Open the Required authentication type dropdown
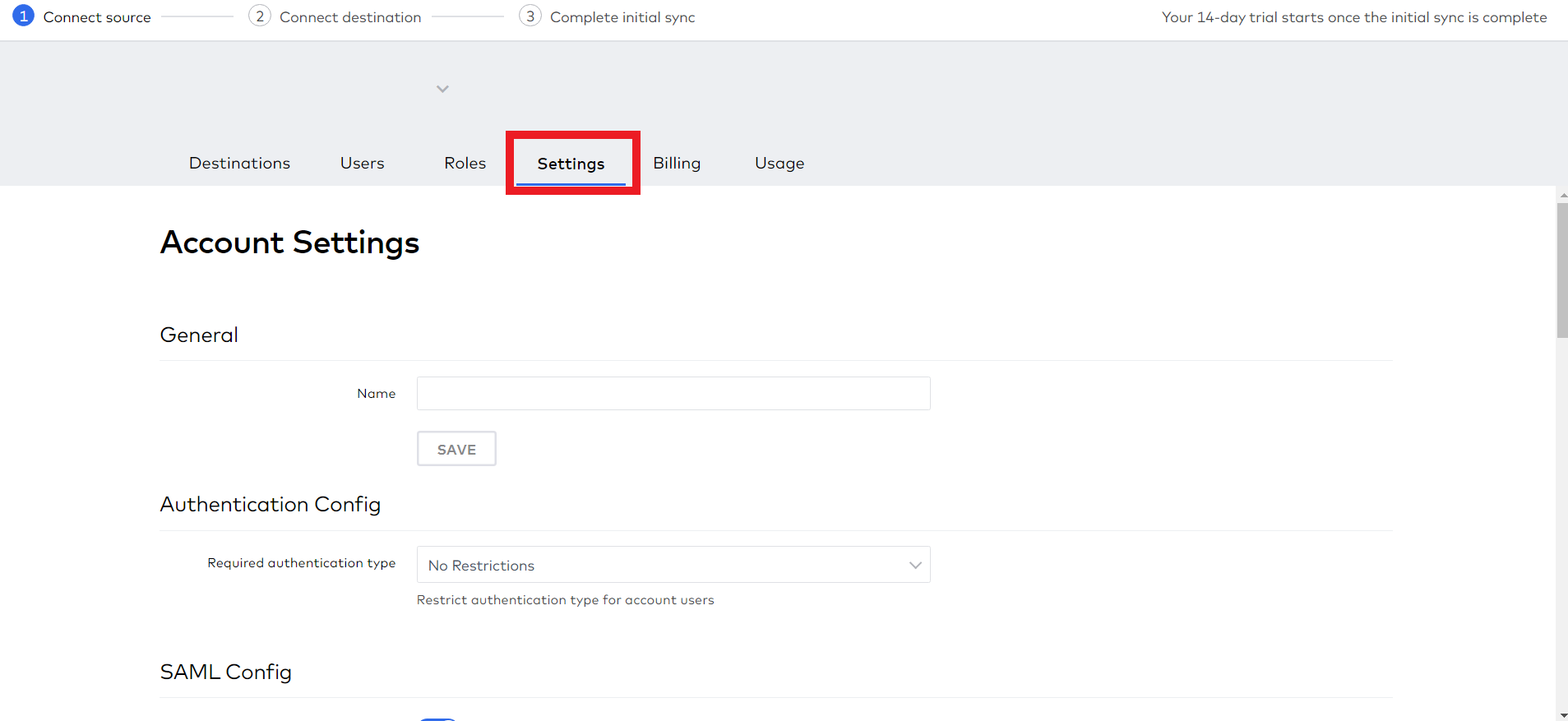1568x721 pixels. [673, 565]
